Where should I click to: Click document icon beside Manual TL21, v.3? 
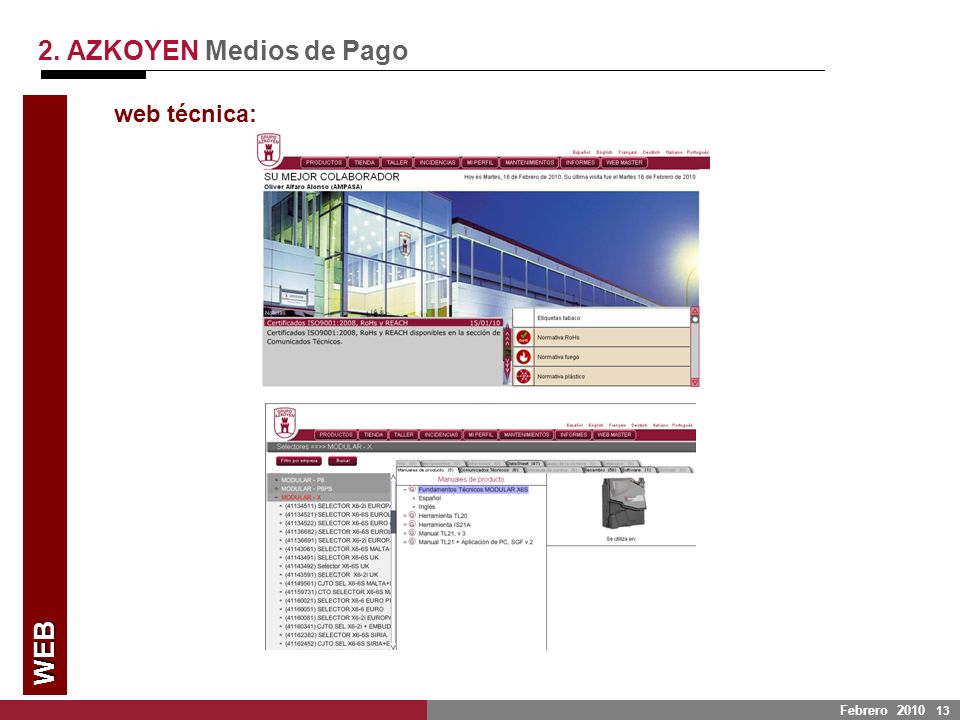tap(412, 533)
